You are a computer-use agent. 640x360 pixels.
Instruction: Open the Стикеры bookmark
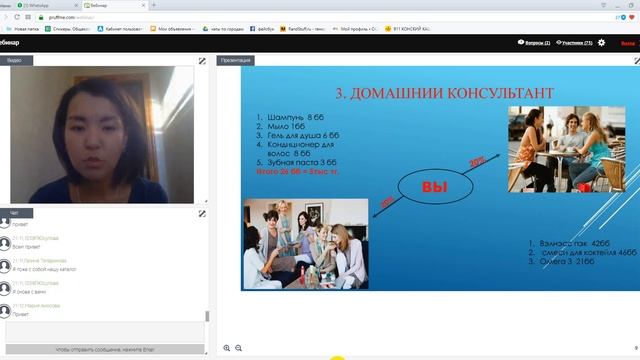coord(67,29)
